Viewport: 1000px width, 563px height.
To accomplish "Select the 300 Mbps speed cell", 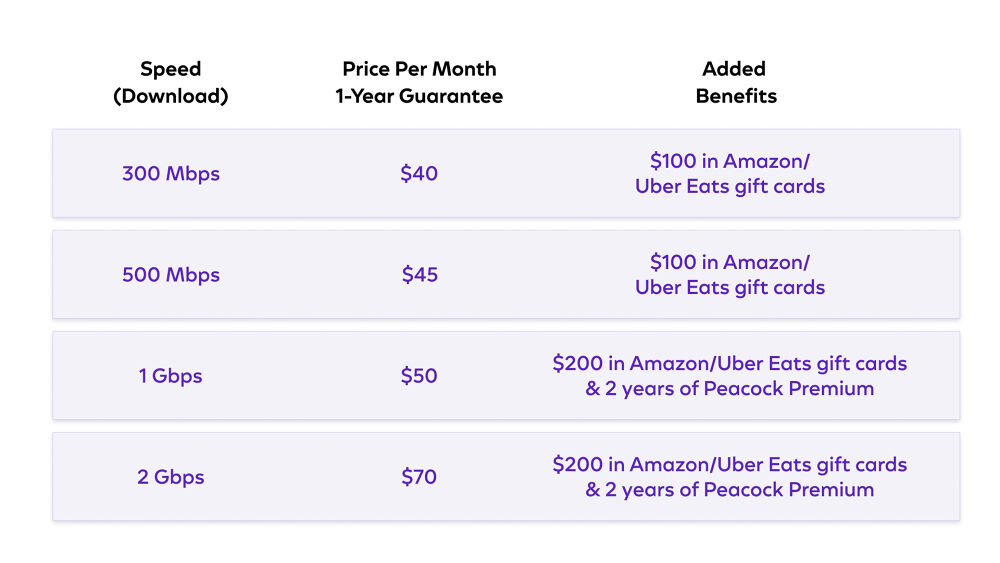I will click(170, 173).
